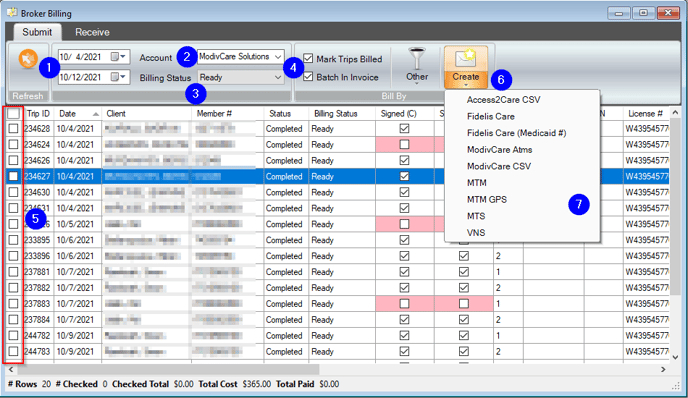The height and width of the screenshot is (398, 688).
Task: Sort by the Status column header
Action: click(x=286, y=114)
